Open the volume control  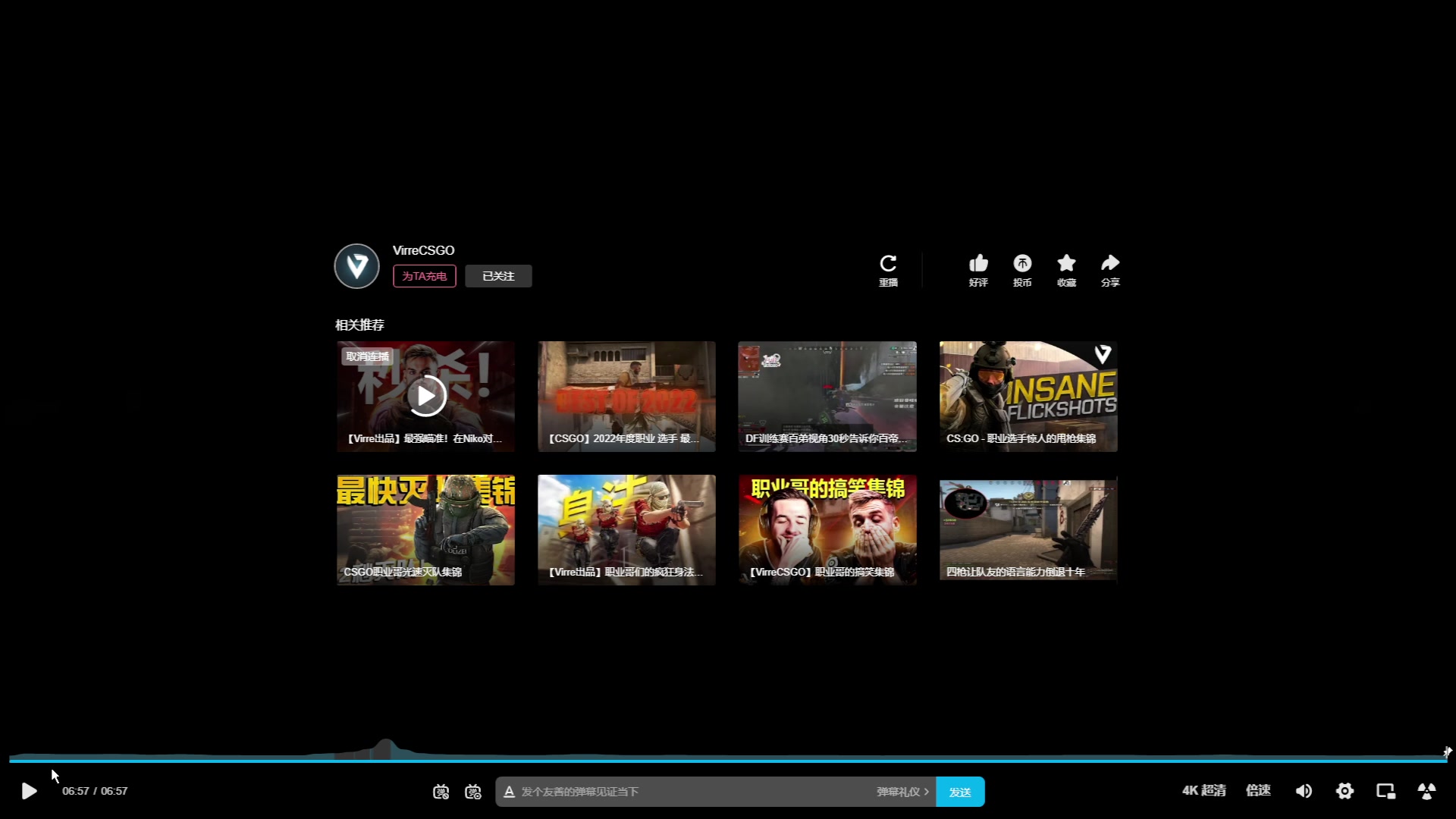[x=1304, y=791]
